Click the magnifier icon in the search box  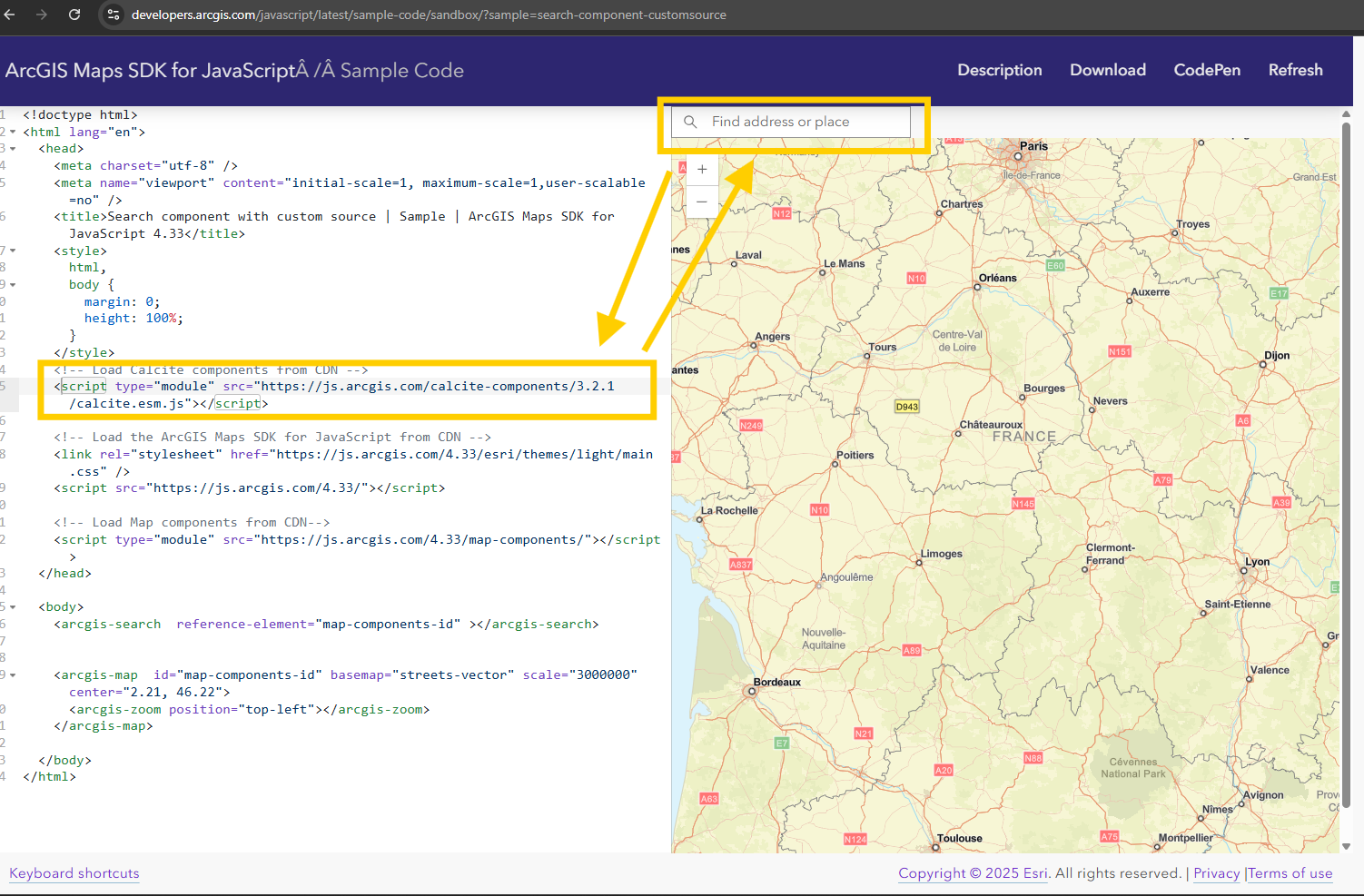tap(691, 122)
